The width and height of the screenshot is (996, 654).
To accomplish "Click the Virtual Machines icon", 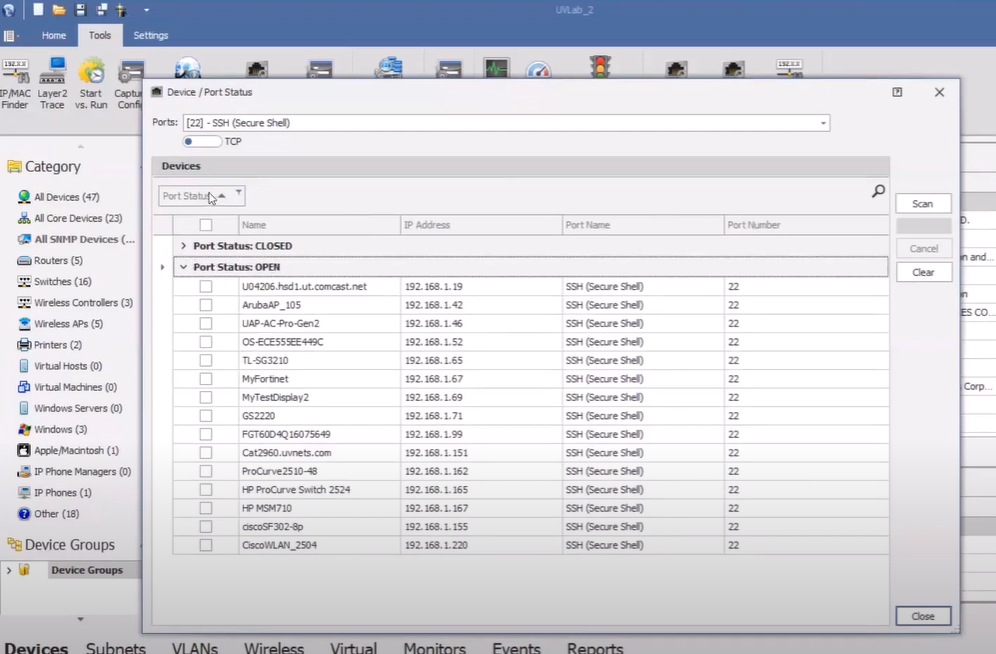I will tap(24, 387).
